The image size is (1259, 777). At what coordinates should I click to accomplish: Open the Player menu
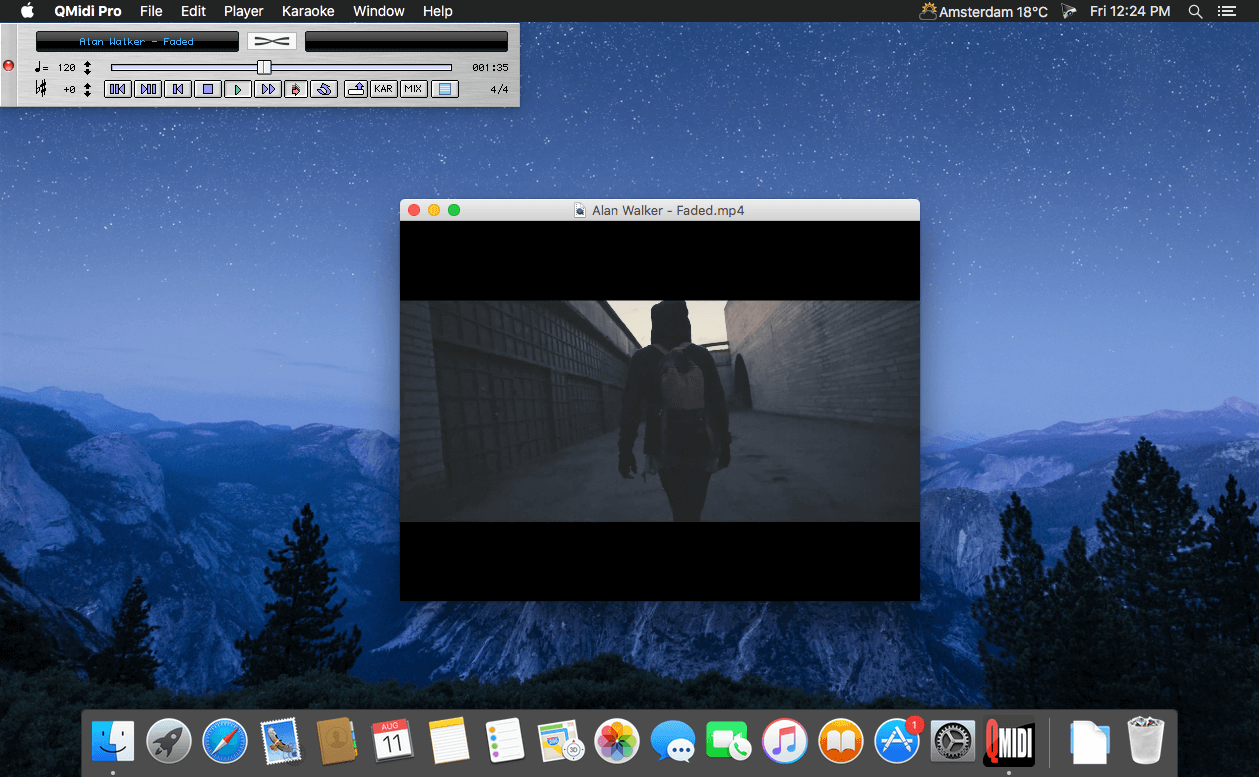click(x=244, y=11)
